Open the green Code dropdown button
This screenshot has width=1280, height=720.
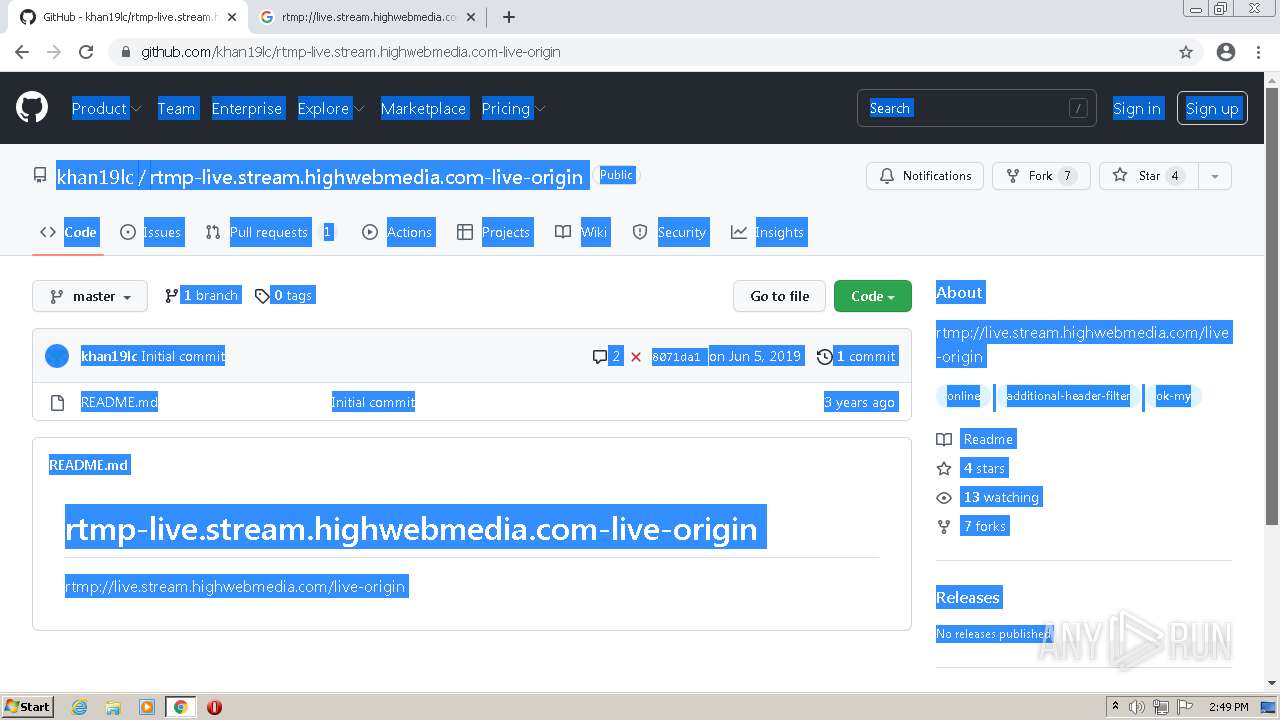[873, 296]
